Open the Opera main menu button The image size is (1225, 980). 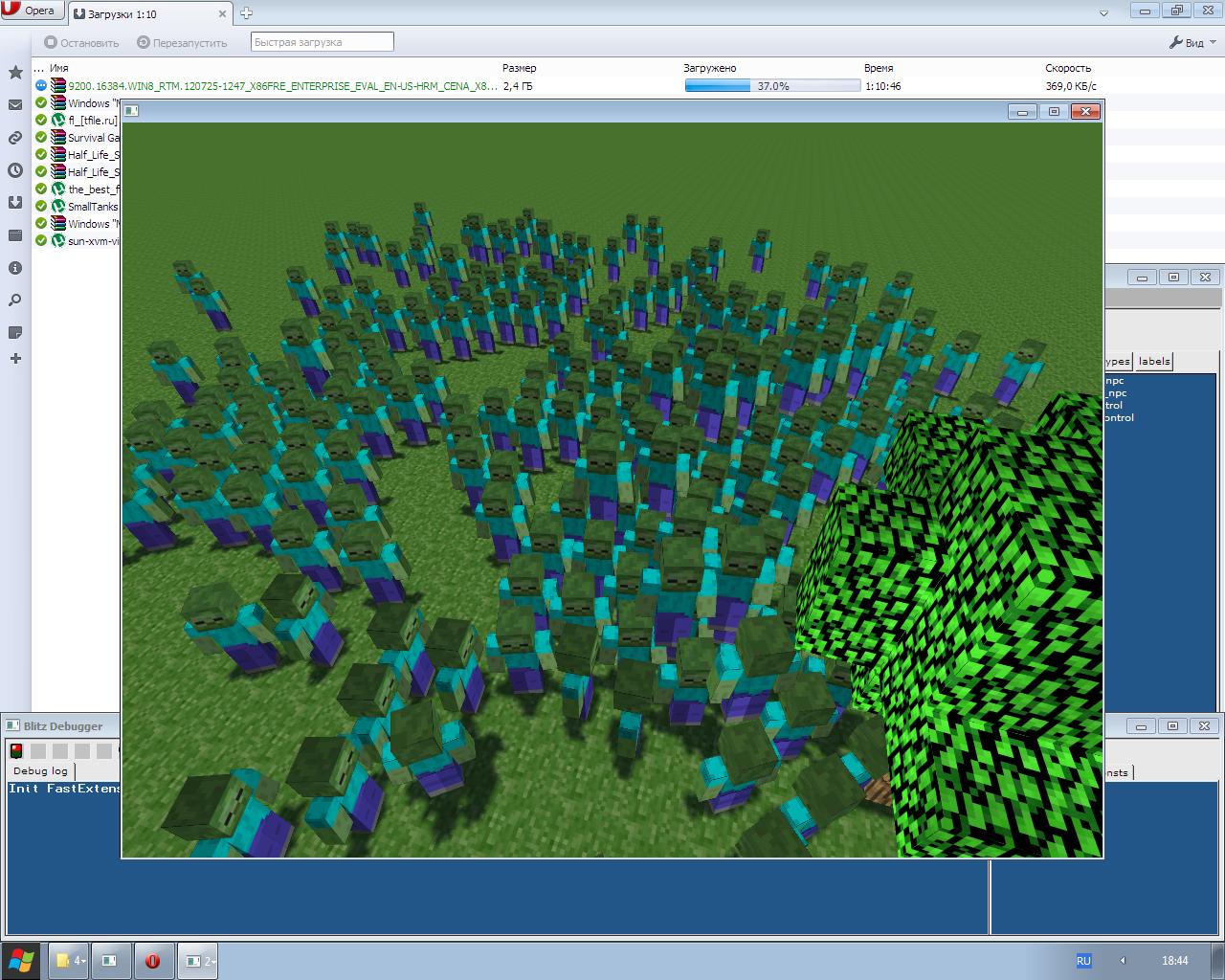32,11
